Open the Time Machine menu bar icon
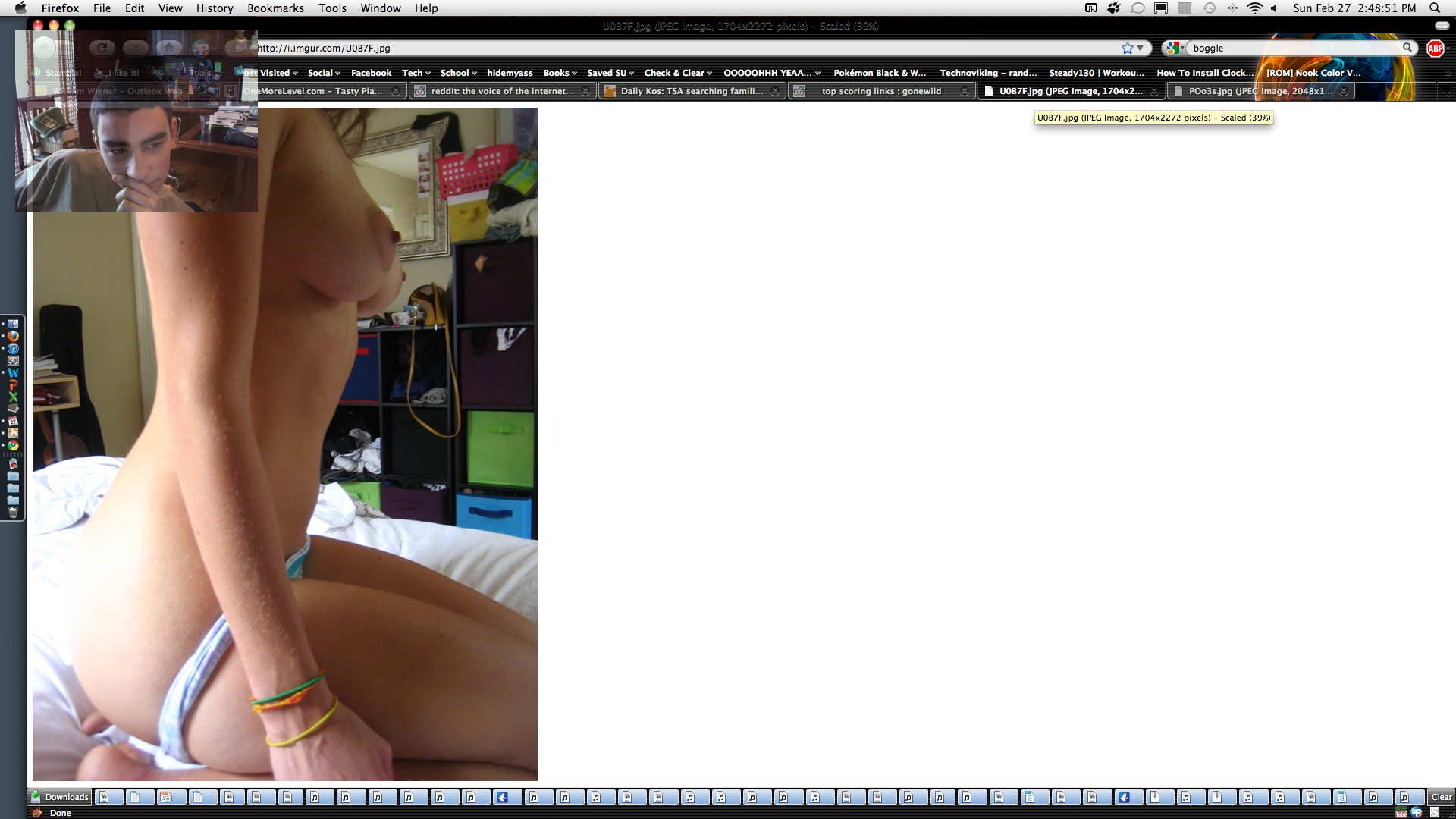Screen dimensions: 1456x819 (1210, 8)
